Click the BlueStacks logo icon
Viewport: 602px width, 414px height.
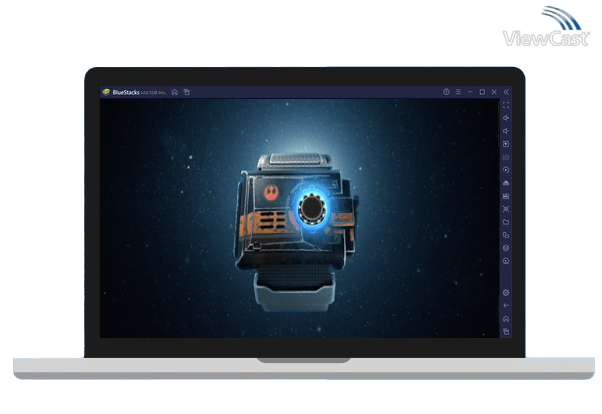106,92
